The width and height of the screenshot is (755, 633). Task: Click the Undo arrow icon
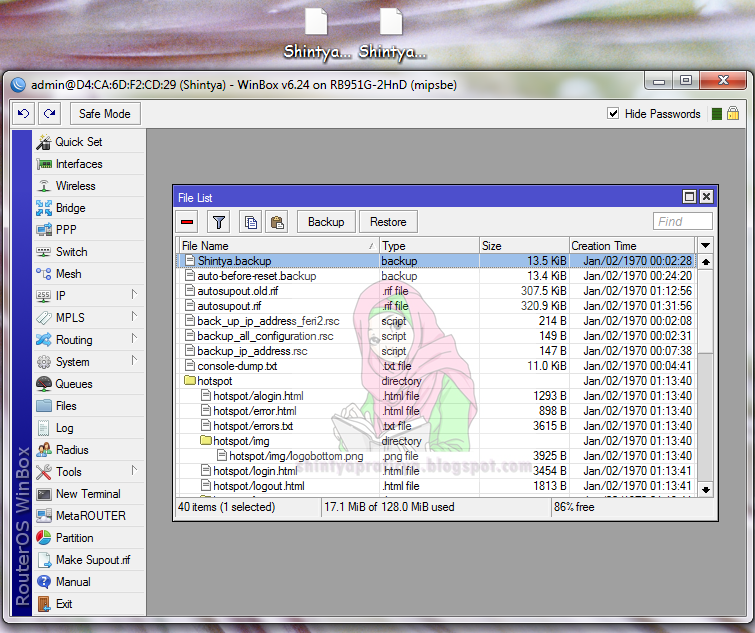[x=23, y=114]
